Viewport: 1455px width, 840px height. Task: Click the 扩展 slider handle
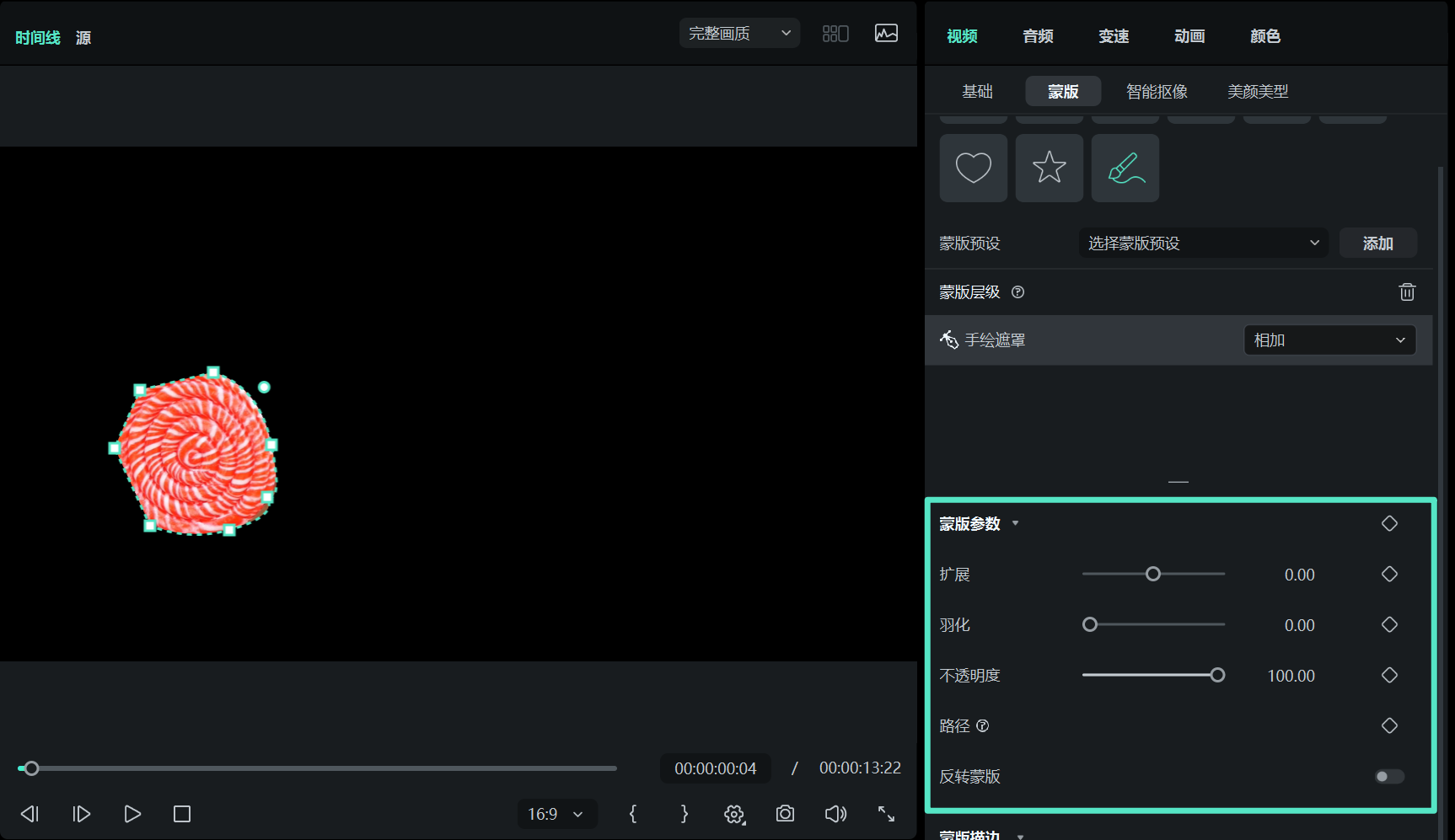pyautogui.click(x=1152, y=574)
